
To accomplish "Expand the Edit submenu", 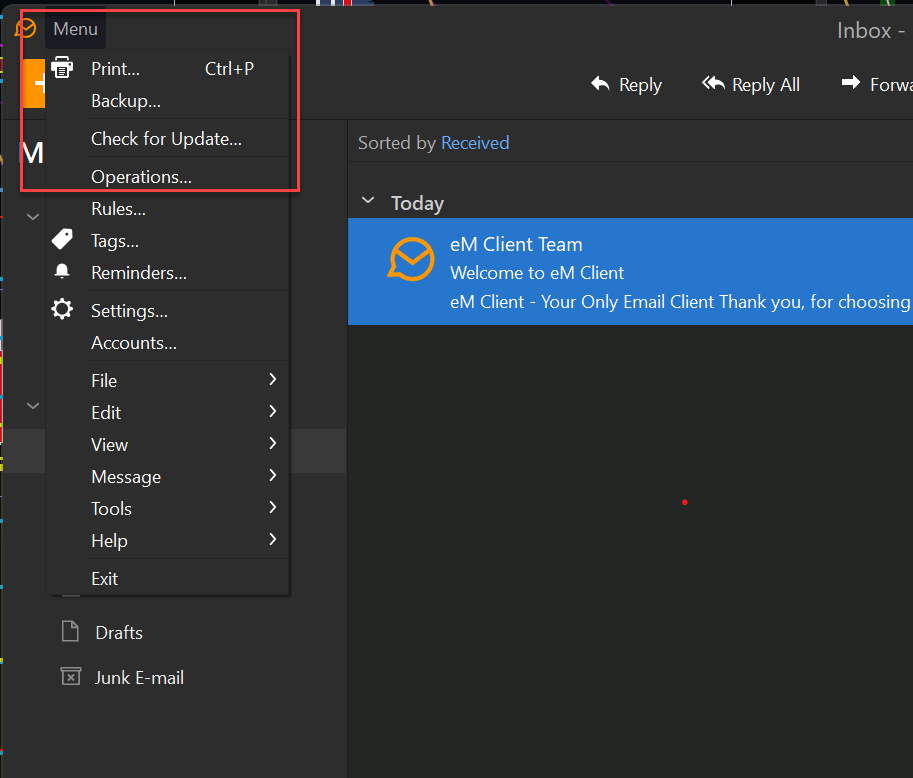I will (167, 412).
